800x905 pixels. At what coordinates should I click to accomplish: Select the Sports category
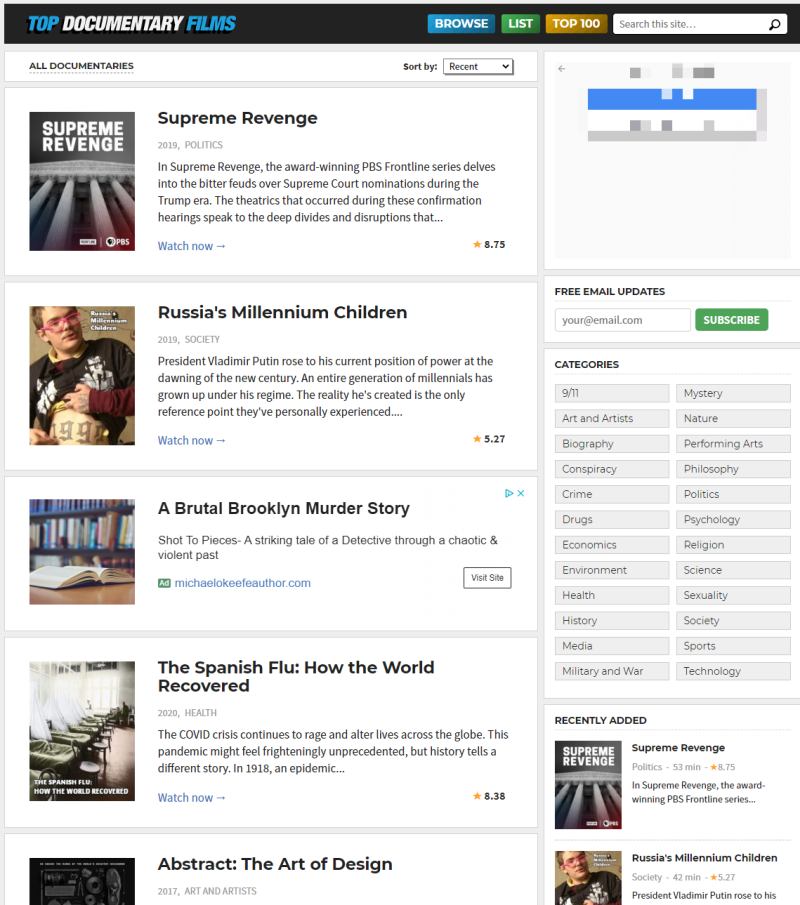[733, 646]
